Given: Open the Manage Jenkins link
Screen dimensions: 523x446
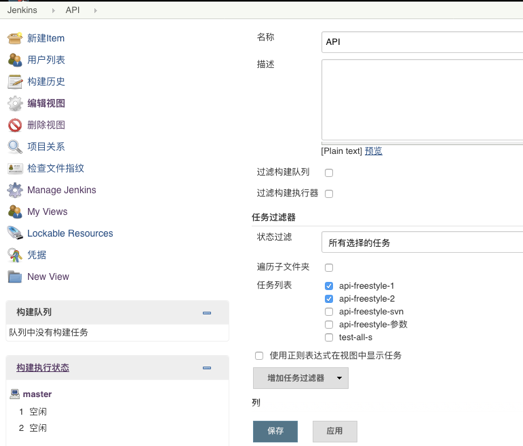Looking at the screenshot, I should coord(62,190).
